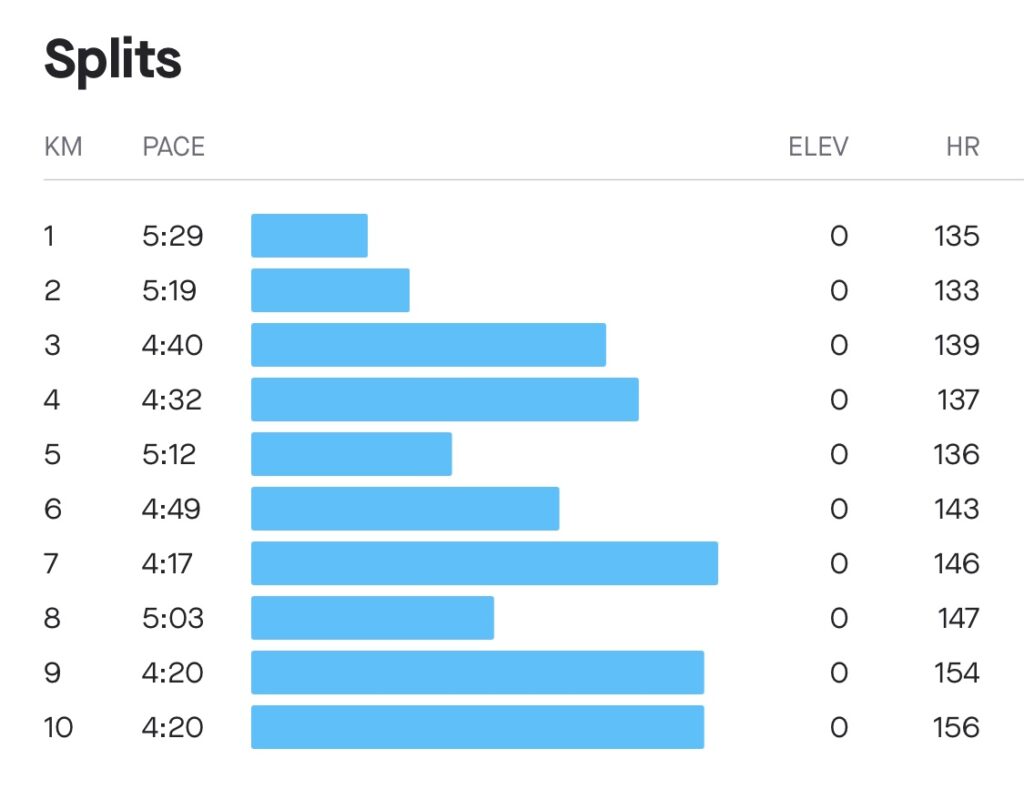This screenshot has width=1024, height=789.
Task: Select the 4:40 pace bar for kilometer 3
Action: pos(428,345)
